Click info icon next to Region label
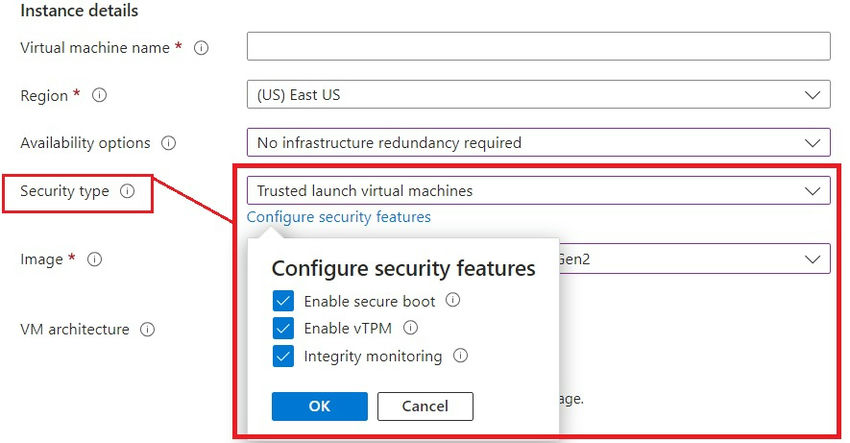The width and height of the screenshot is (850, 443). click(x=99, y=96)
